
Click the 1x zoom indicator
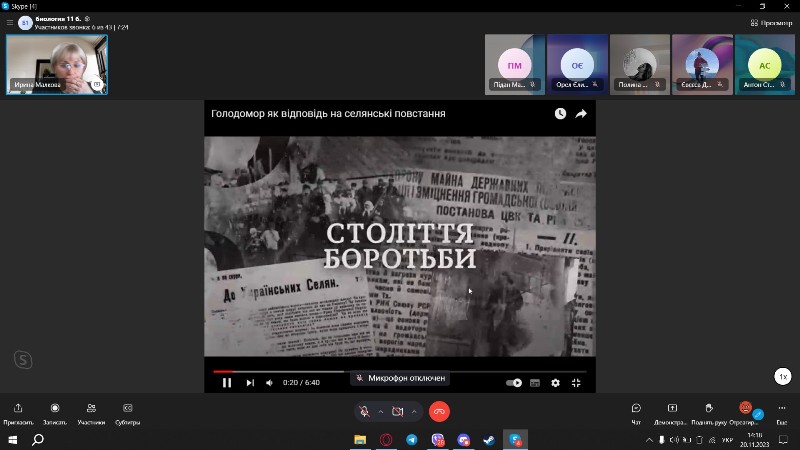(x=783, y=377)
